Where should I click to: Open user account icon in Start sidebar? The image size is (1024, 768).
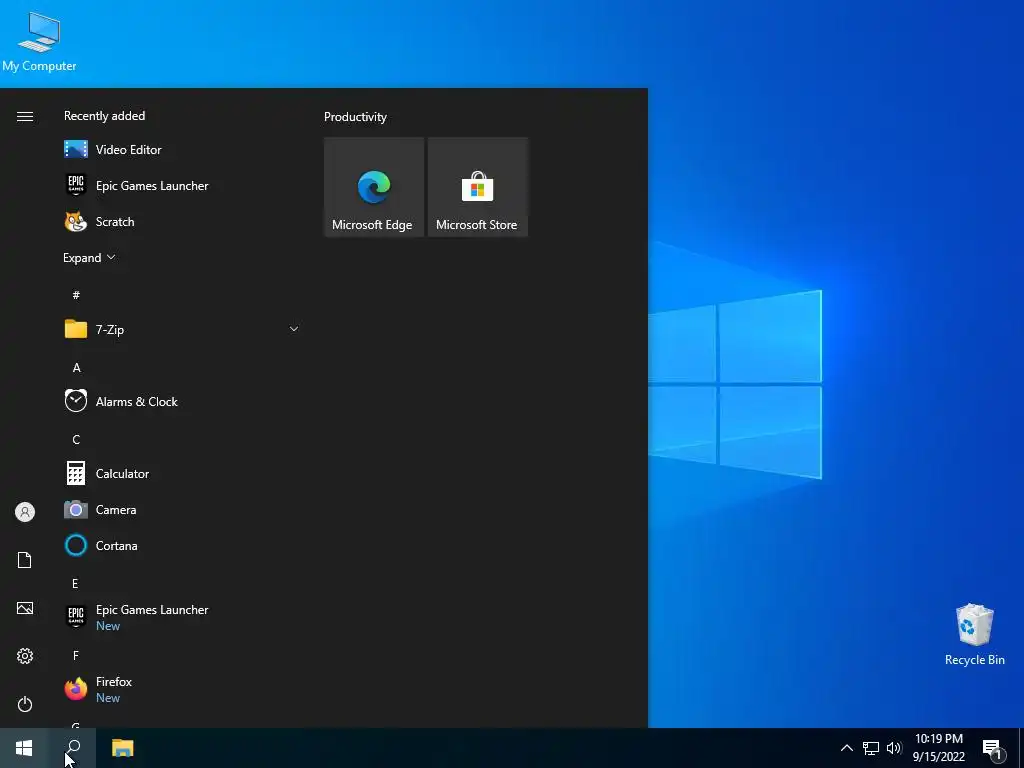pos(25,512)
